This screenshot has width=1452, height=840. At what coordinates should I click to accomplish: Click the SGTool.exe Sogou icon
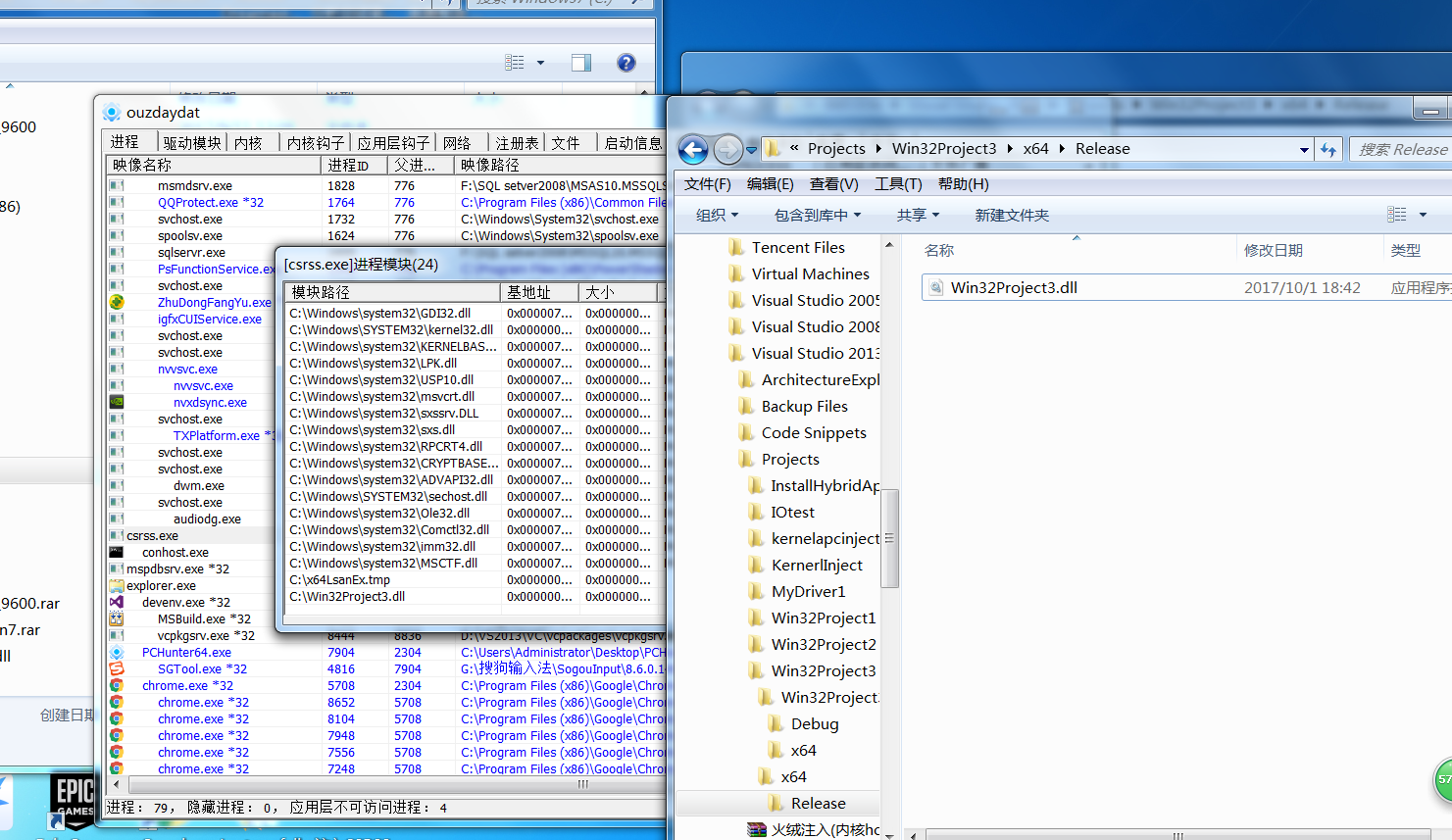[117, 669]
